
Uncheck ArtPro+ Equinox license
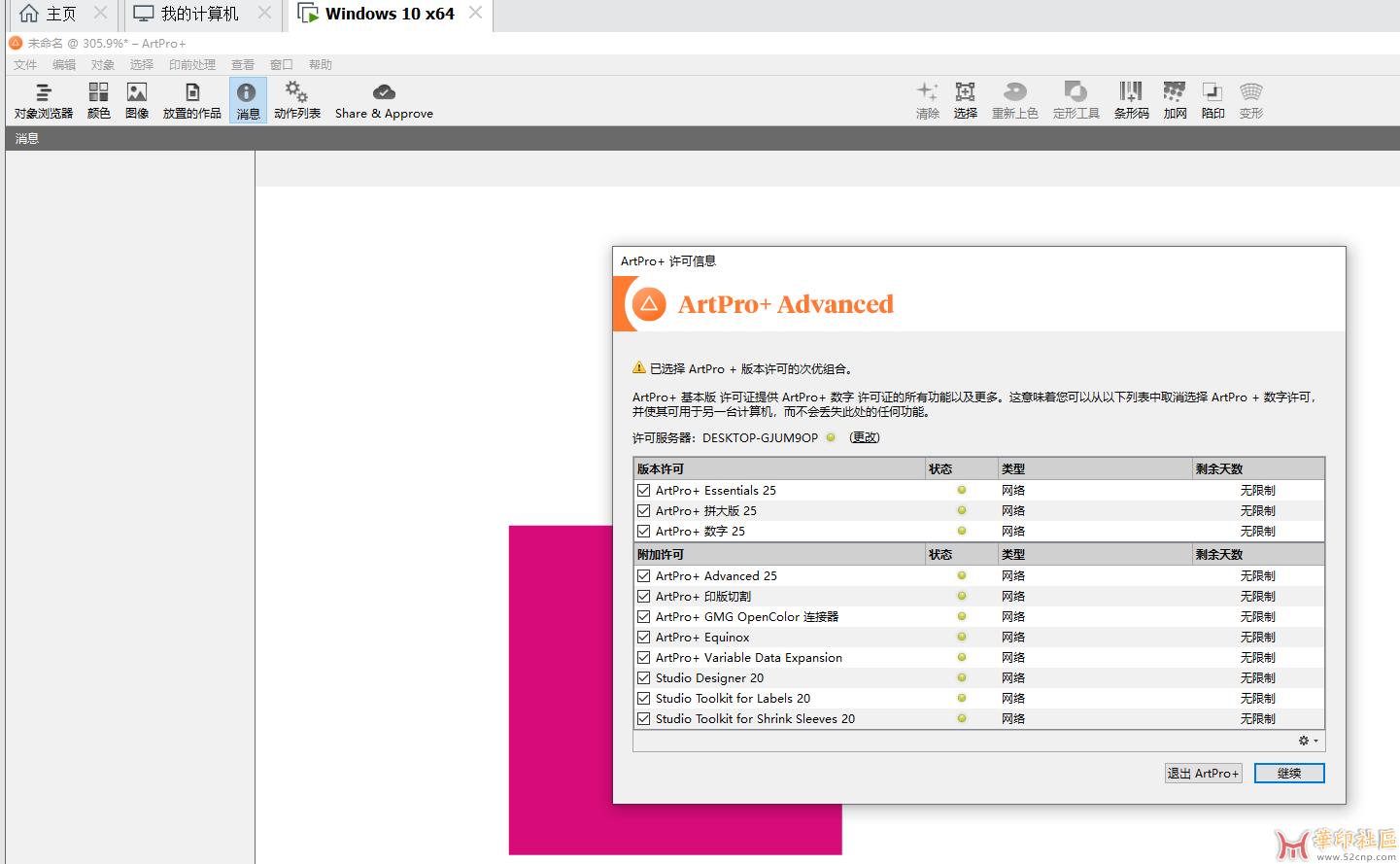click(x=643, y=637)
